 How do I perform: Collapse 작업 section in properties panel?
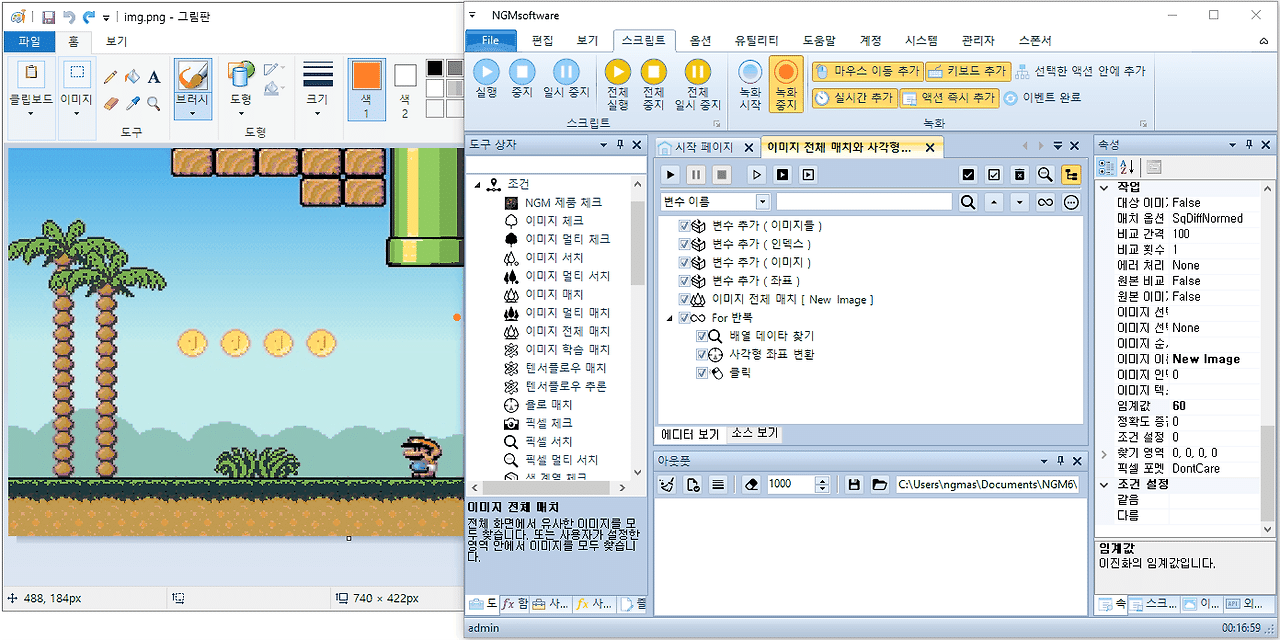coord(1104,187)
